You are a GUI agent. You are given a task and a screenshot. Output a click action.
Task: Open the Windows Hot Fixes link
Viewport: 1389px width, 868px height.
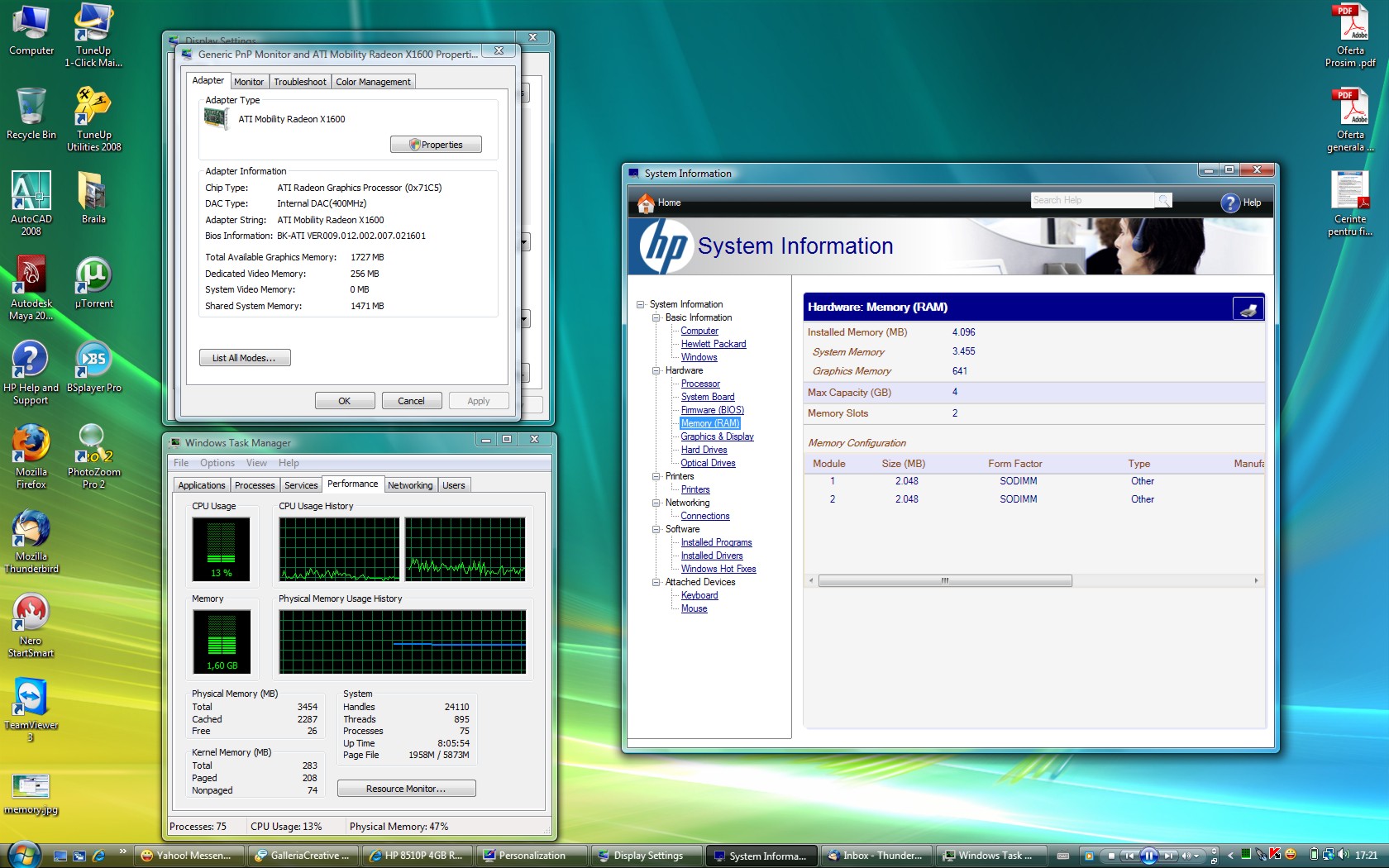pyautogui.click(x=718, y=569)
